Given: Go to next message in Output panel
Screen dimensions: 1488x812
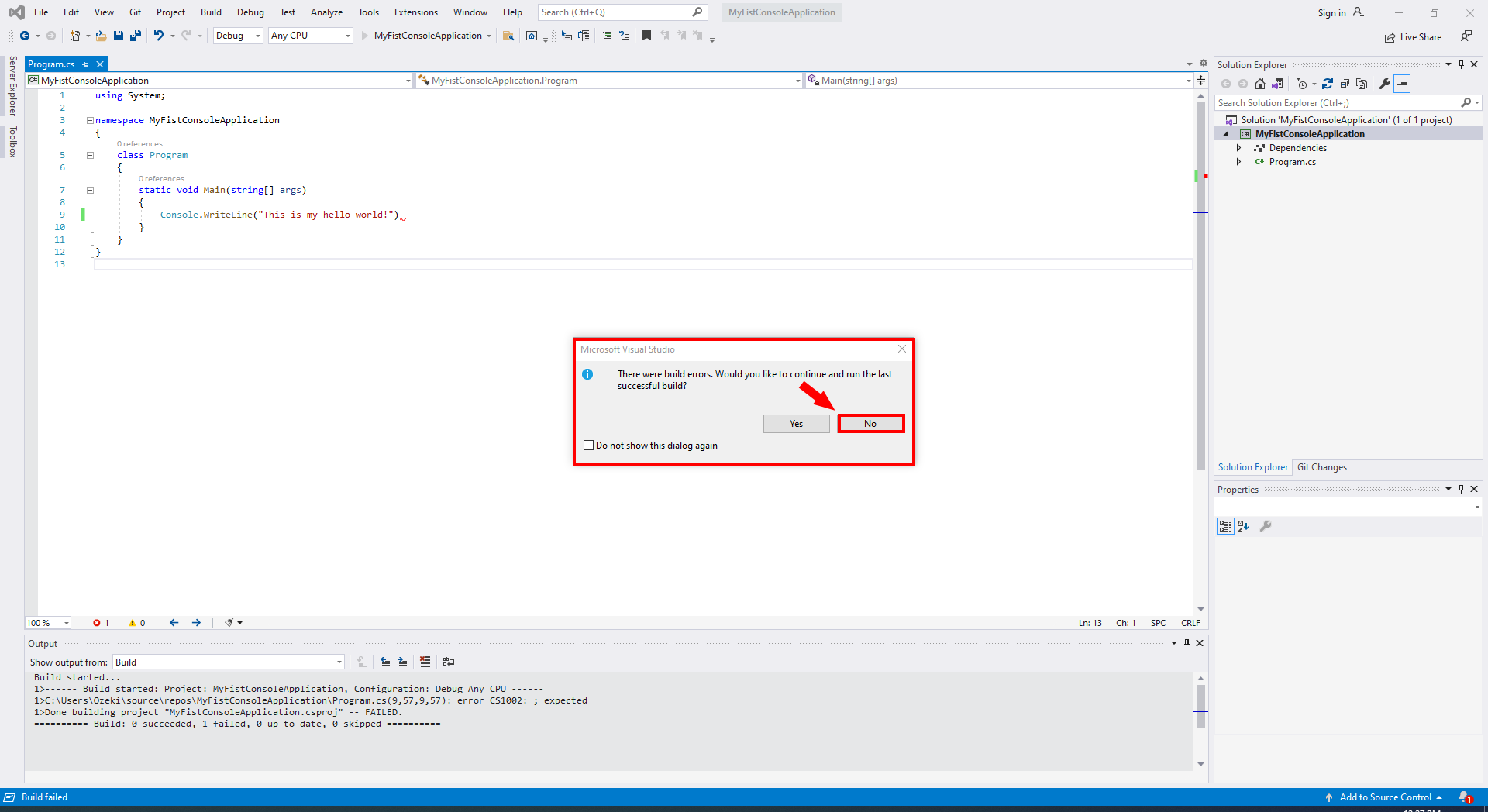Looking at the screenshot, I should click(402, 662).
